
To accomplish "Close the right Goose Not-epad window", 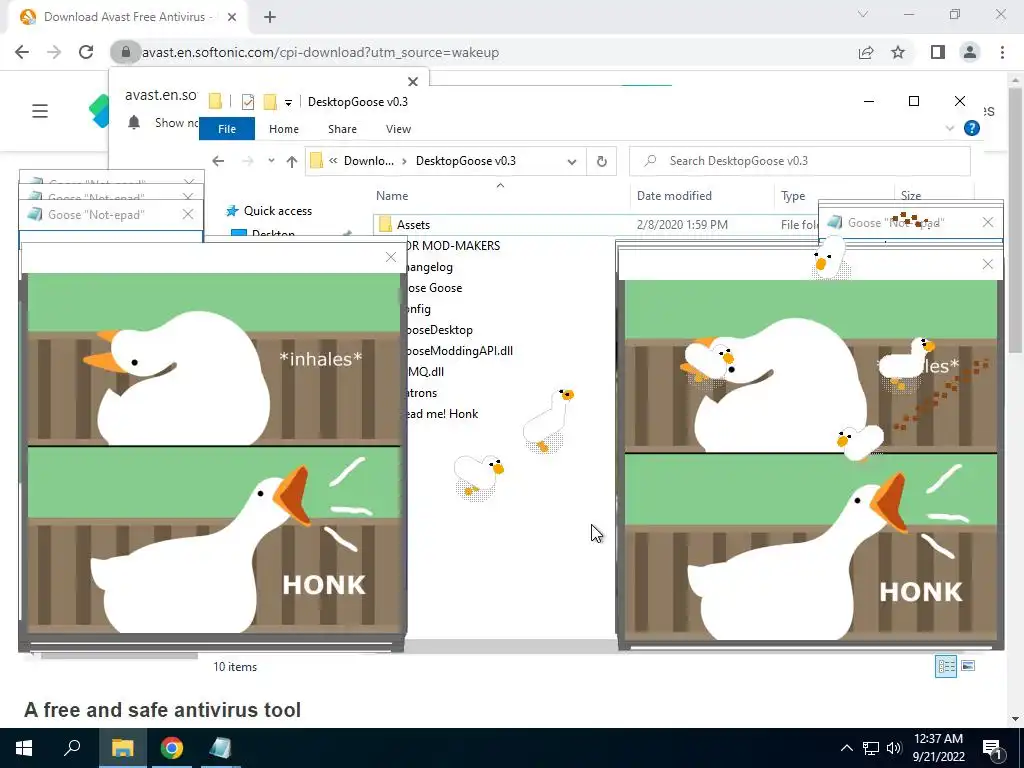I will coord(987,223).
